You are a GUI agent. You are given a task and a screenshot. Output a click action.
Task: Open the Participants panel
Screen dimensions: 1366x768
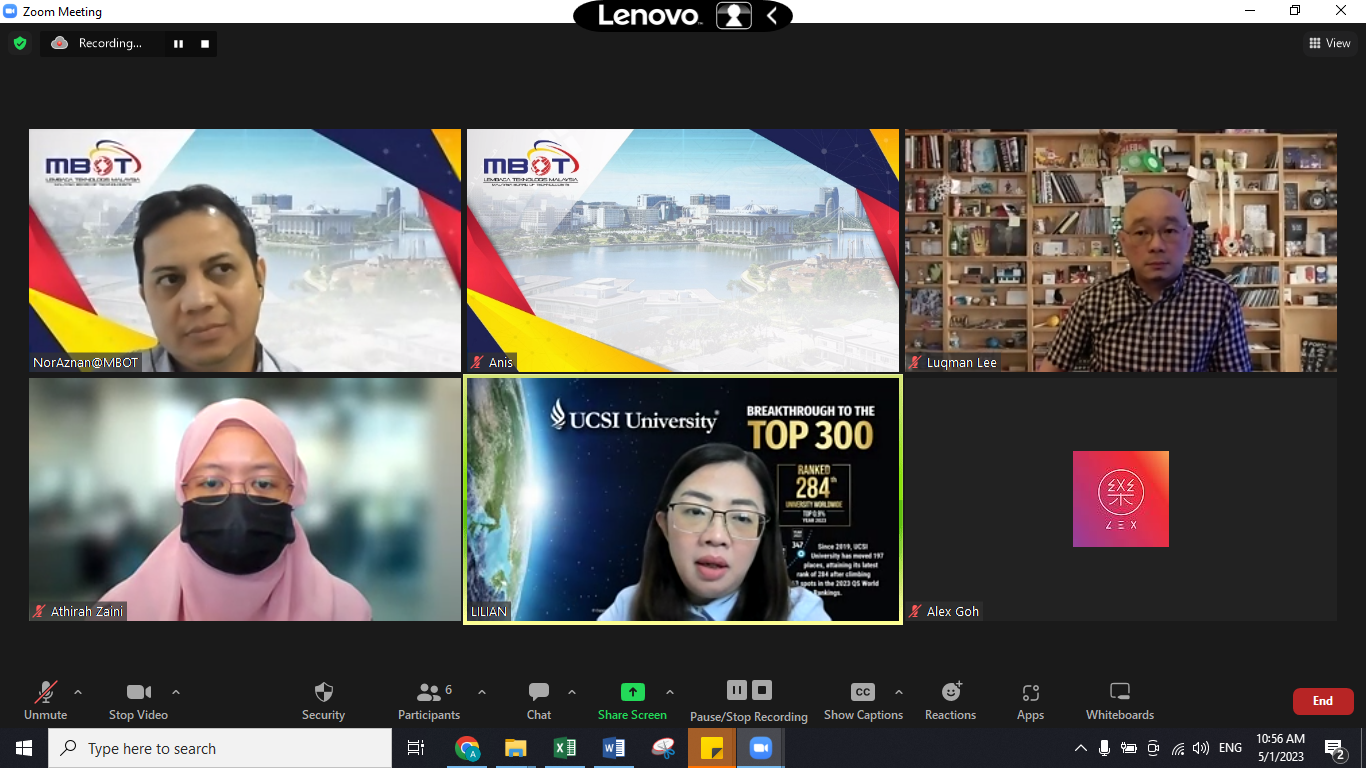[429, 692]
